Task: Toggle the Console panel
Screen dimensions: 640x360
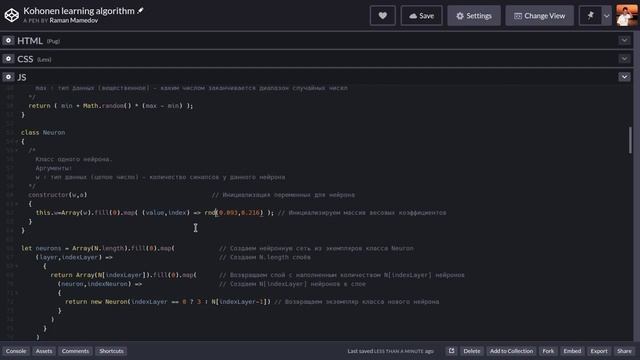Action: click(x=16, y=351)
